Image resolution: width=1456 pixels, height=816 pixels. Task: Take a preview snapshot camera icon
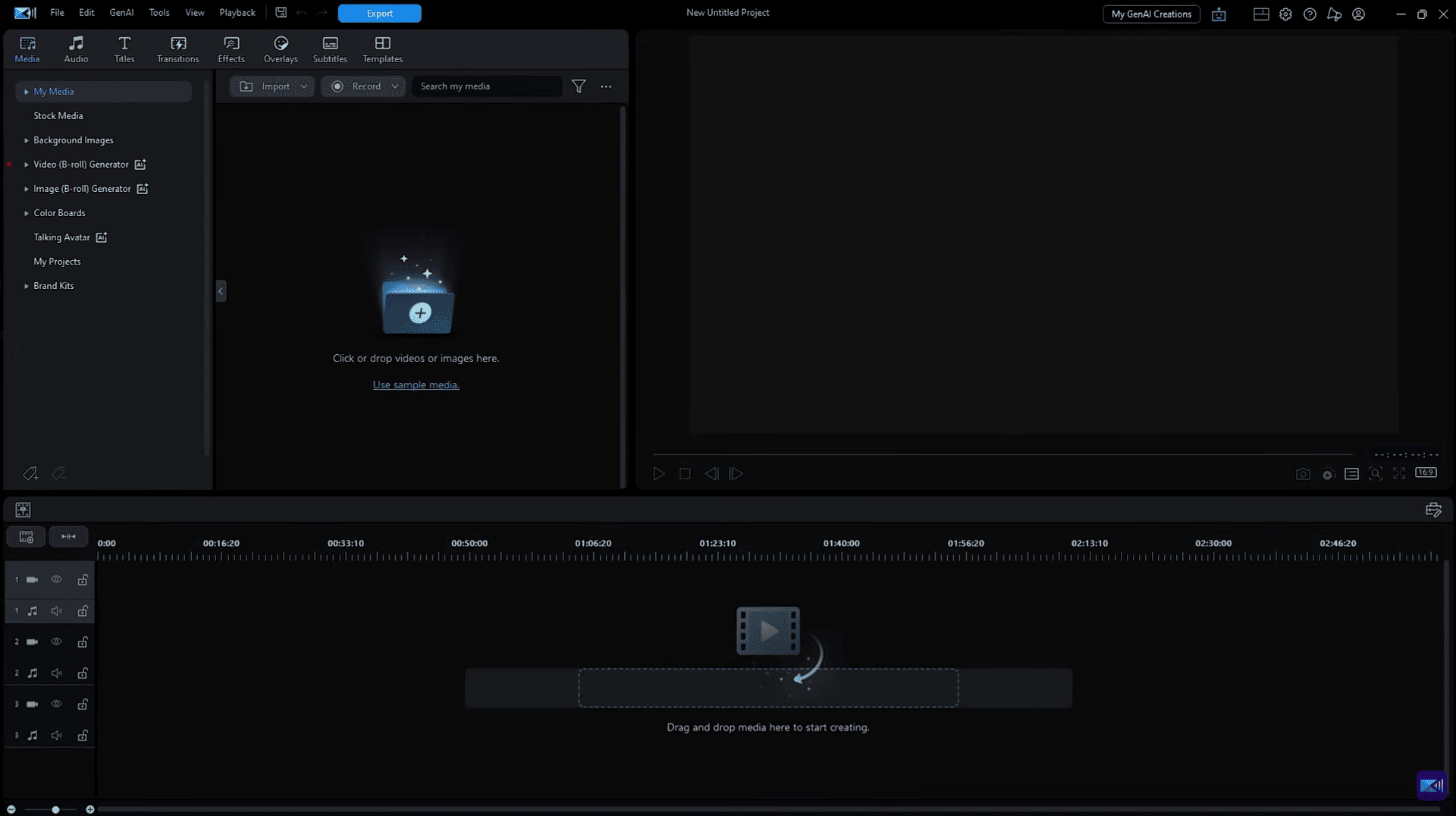[x=1303, y=474]
